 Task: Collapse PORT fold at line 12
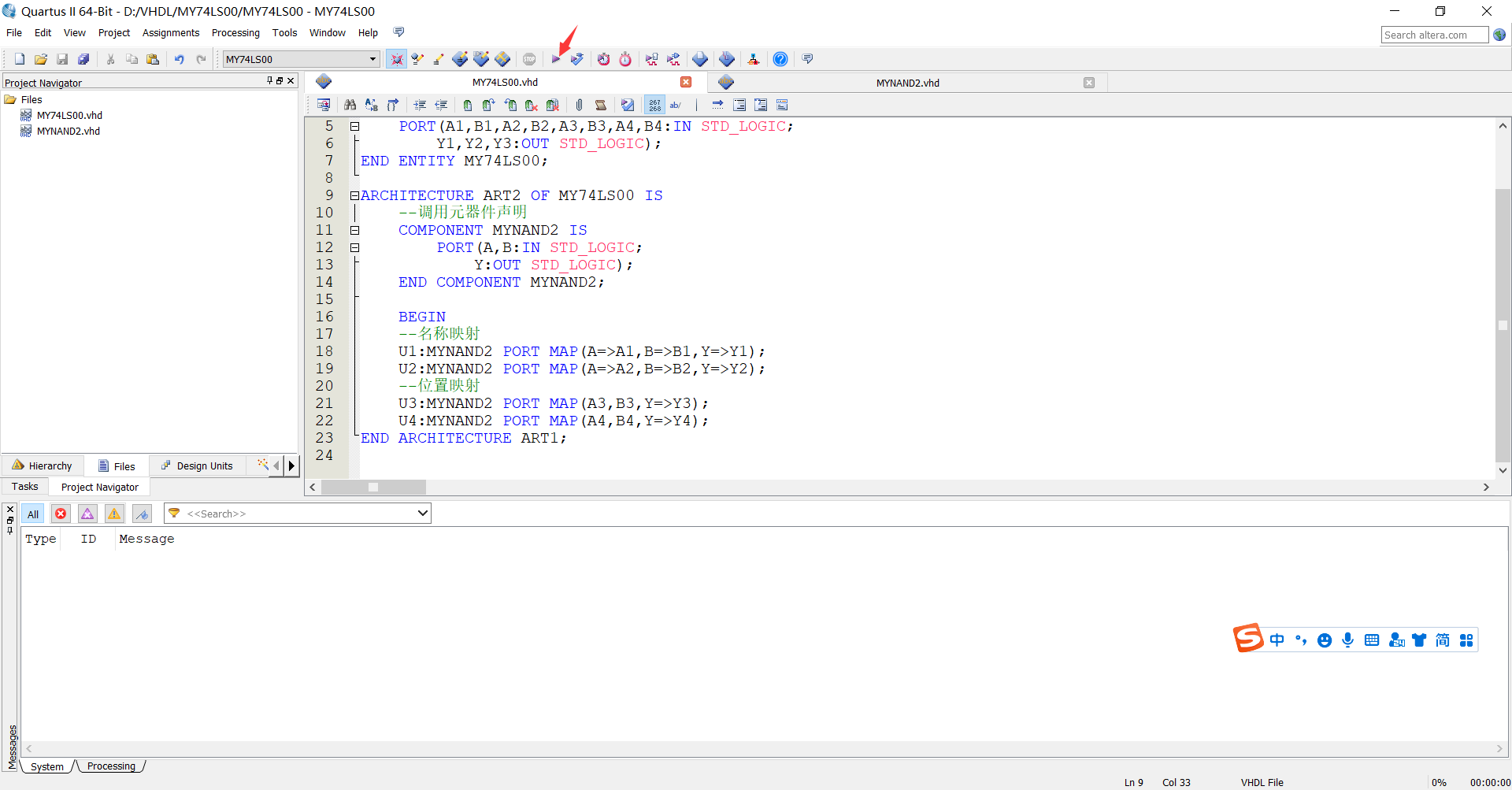point(355,247)
